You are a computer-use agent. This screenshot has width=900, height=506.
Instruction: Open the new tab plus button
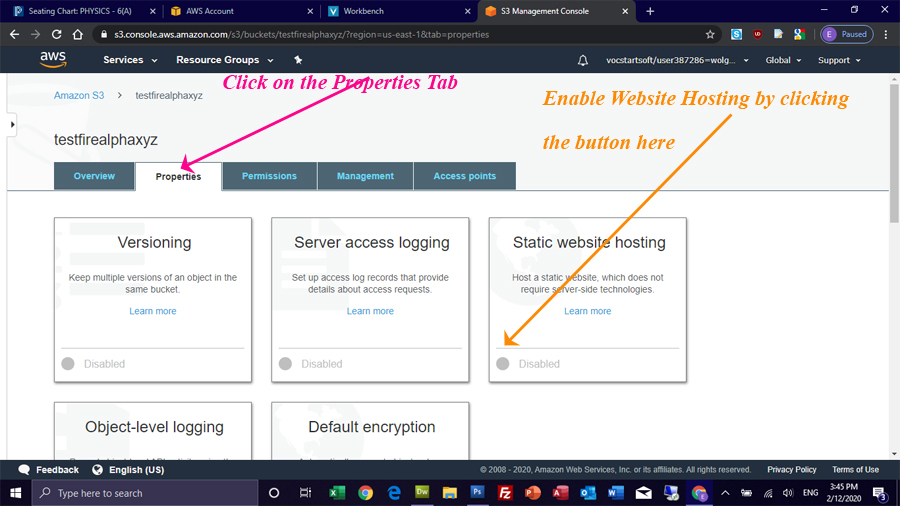[x=650, y=11]
